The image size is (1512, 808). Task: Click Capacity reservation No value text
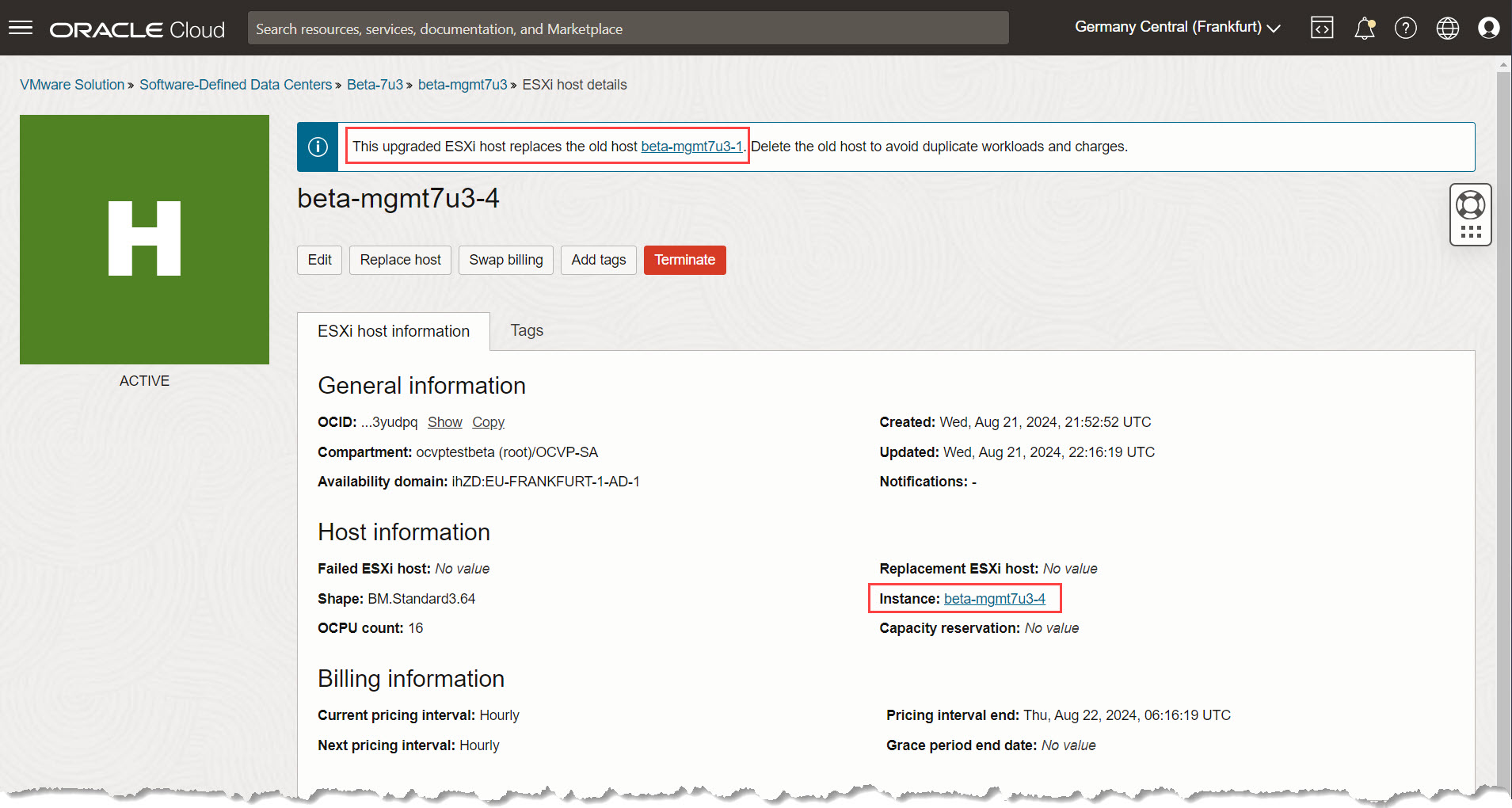pos(1052,628)
